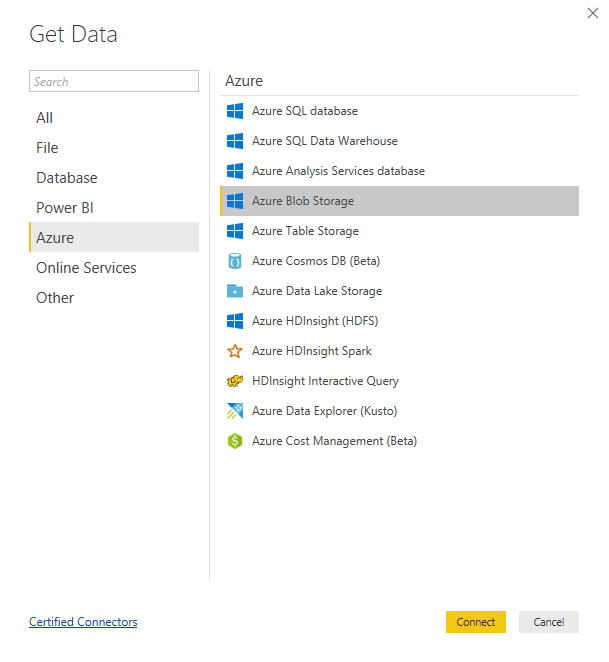Screen dimensions: 609x662
Task: Click the Azure Blob Storage icon
Action: pyautogui.click(x=235, y=201)
